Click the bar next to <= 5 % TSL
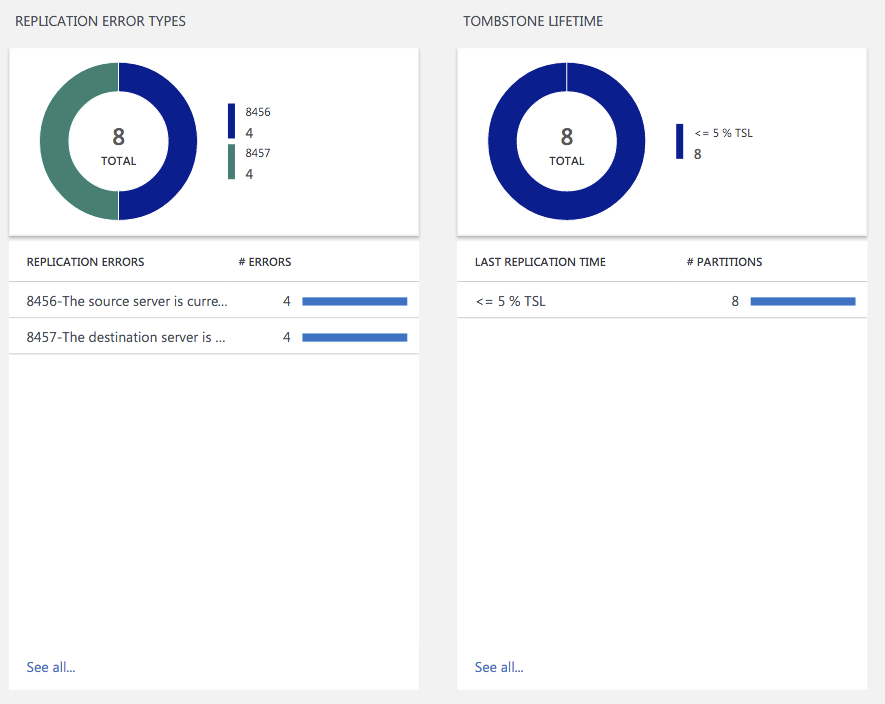The width and height of the screenshot is (885, 704). point(800,301)
